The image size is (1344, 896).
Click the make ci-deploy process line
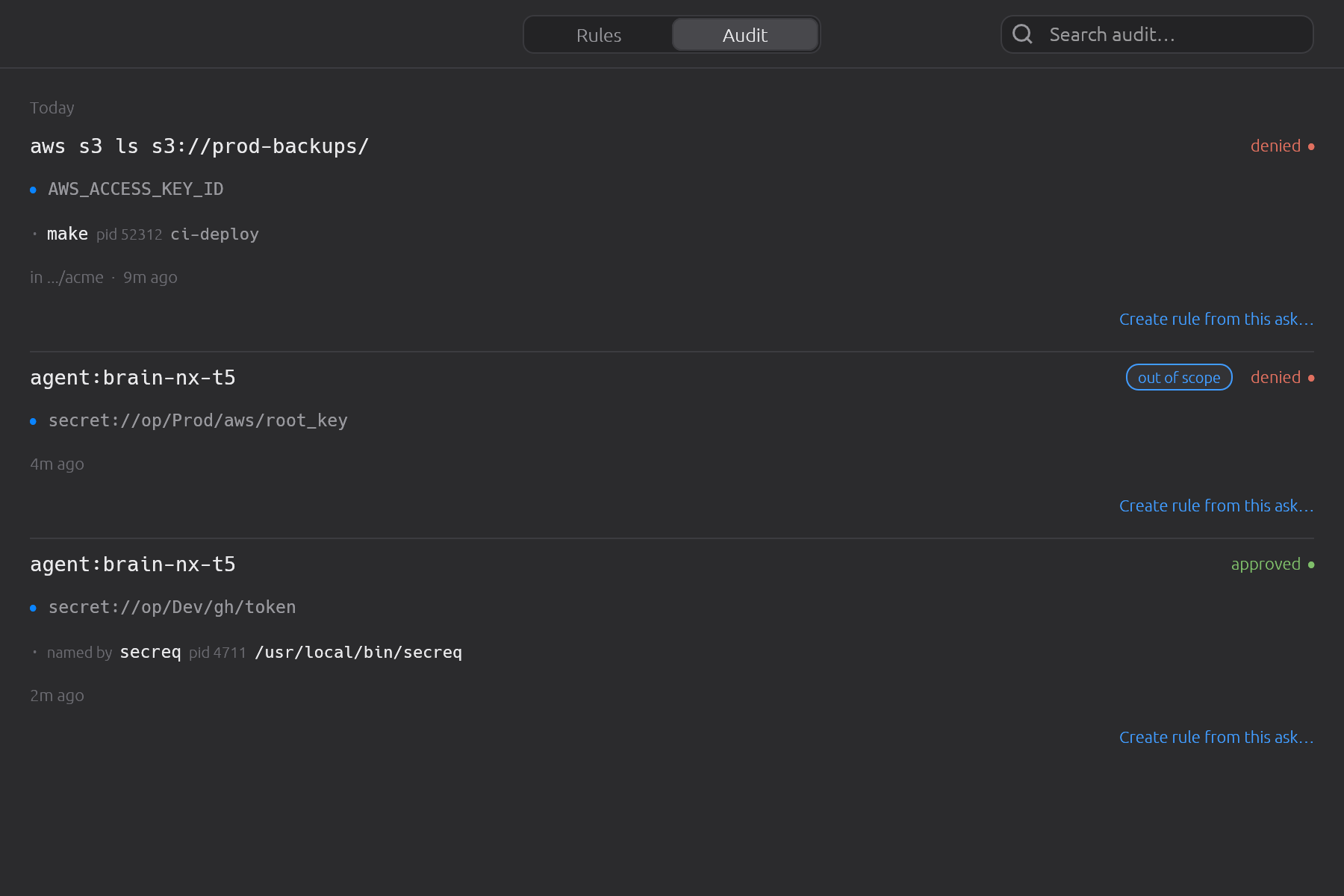coord(153,234)
